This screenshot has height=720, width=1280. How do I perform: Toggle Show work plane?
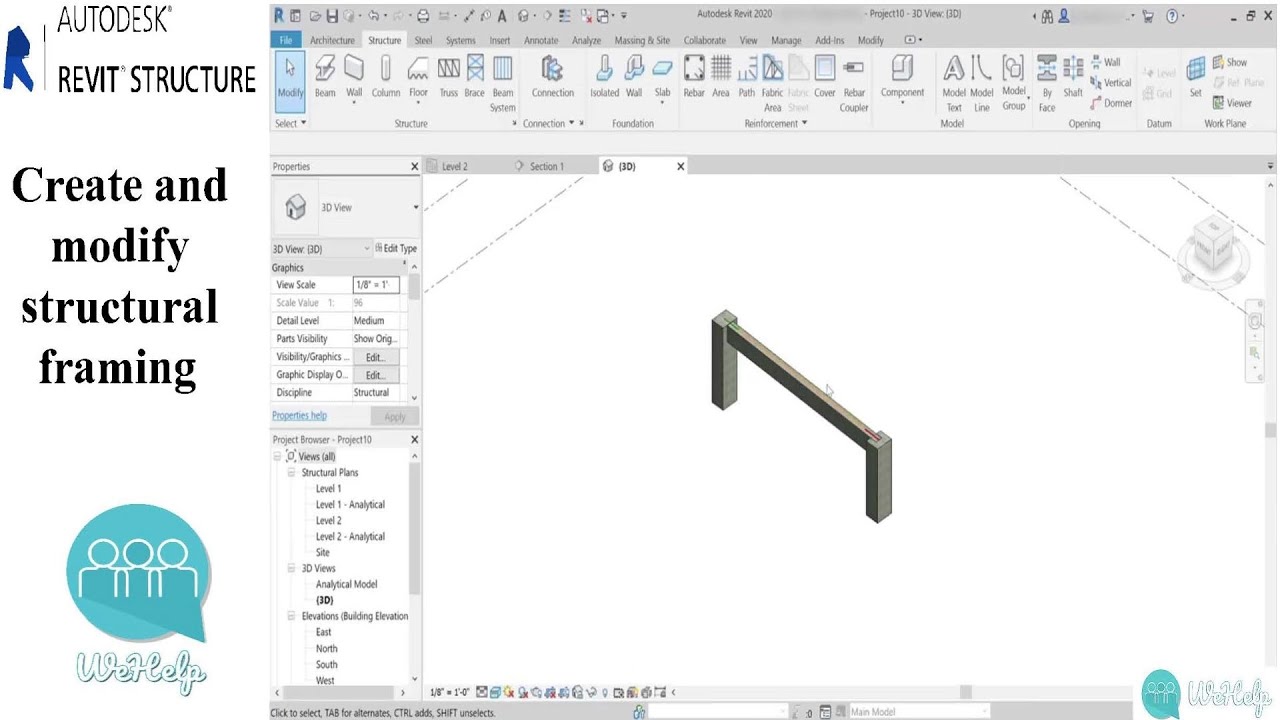(x=1230, y=62)
